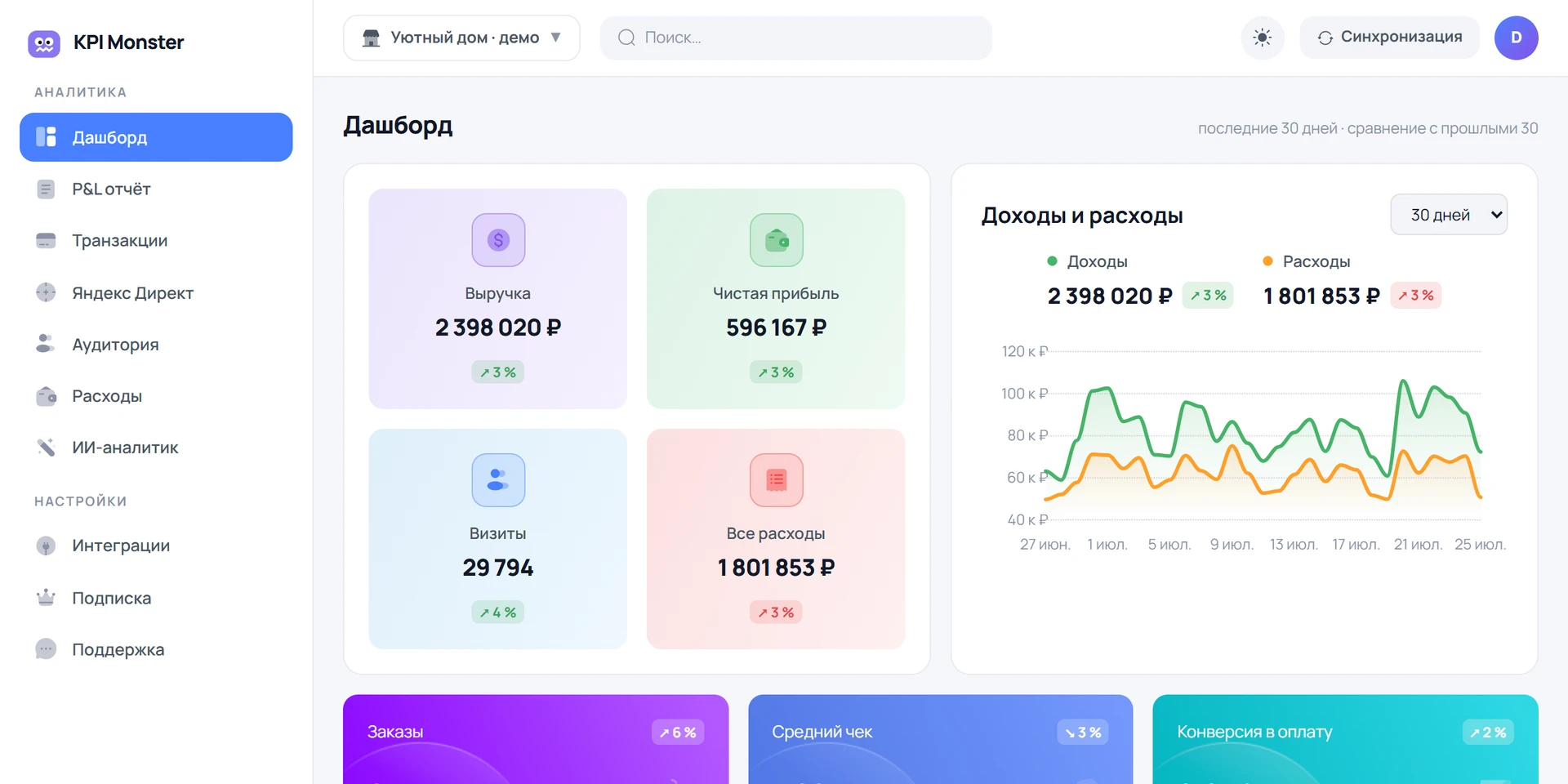Toggle light/dark theme sun button

(x=1263, y=38)
